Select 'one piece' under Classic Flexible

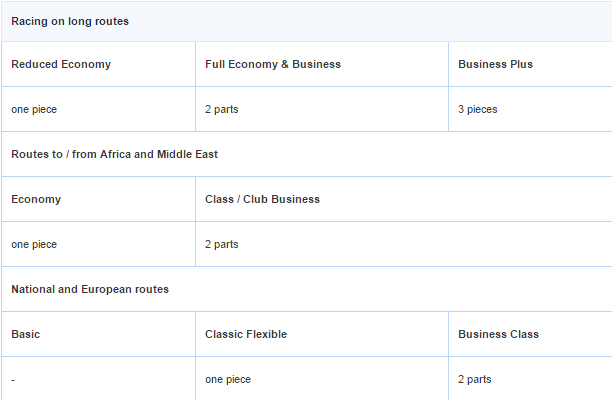(x=228, y=379)
